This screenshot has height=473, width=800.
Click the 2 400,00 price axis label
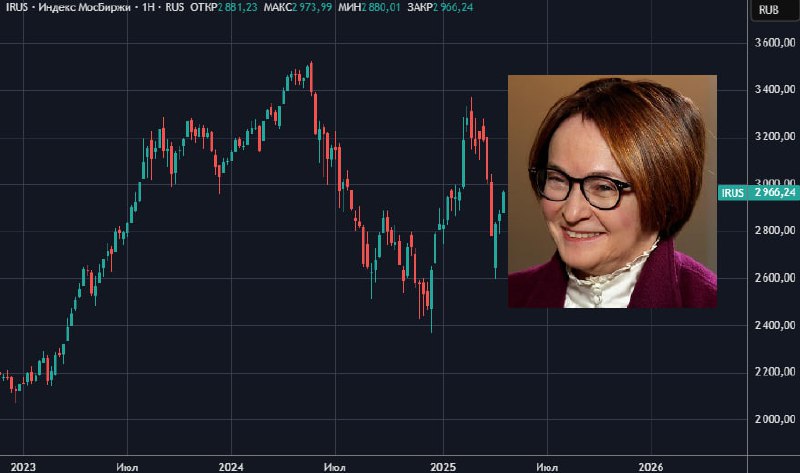774,325
